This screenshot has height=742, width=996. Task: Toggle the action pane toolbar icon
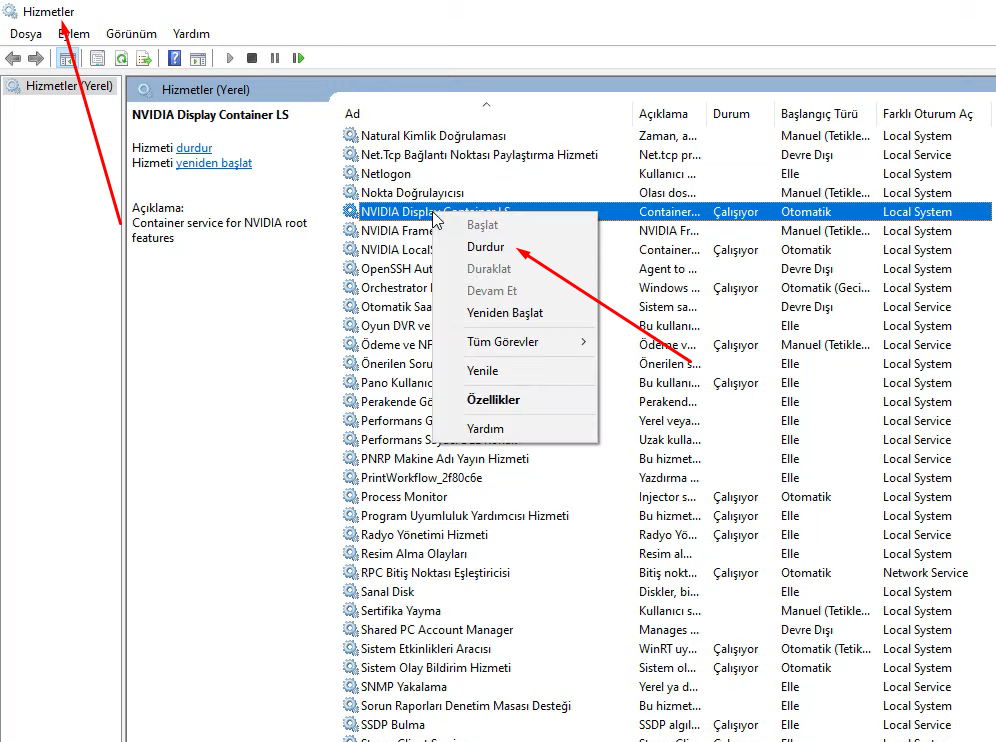tap(198, 58)
